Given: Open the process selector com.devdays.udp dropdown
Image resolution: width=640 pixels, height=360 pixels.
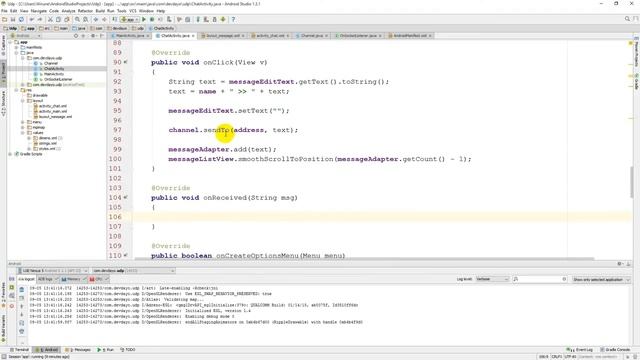Looking at the screenshot, I should tap(133, 271).
